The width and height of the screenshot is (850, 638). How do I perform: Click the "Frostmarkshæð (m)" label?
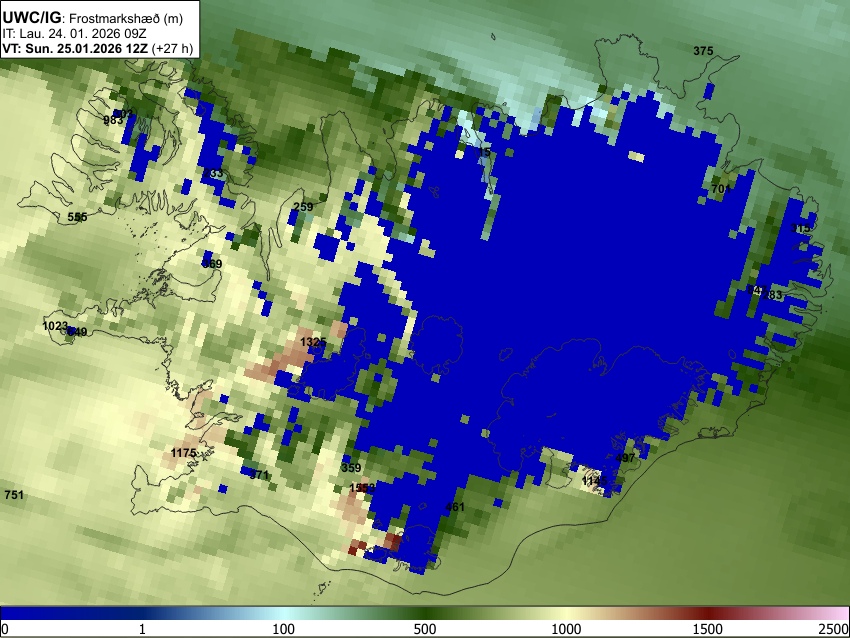[x=126, y=18]
